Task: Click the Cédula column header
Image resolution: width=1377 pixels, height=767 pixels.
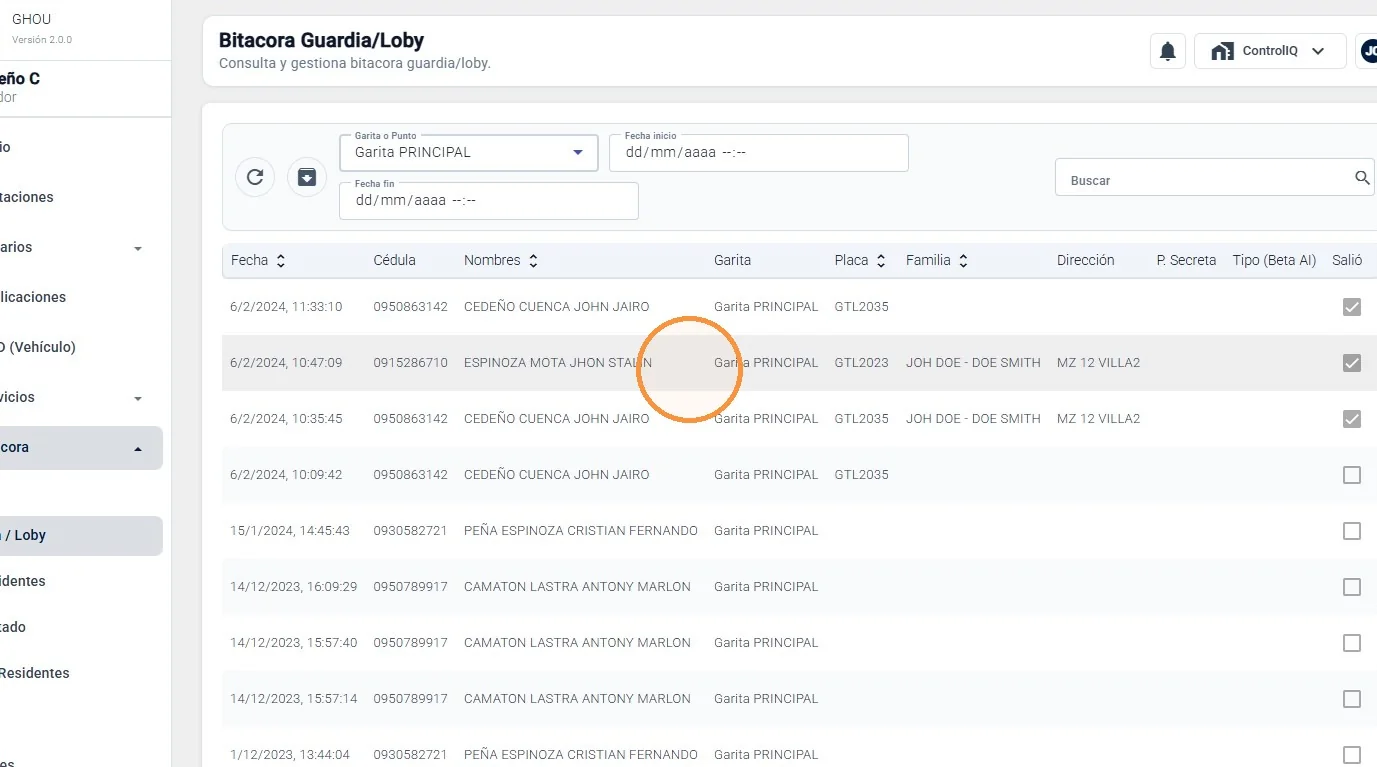Action: click(394, 260)
